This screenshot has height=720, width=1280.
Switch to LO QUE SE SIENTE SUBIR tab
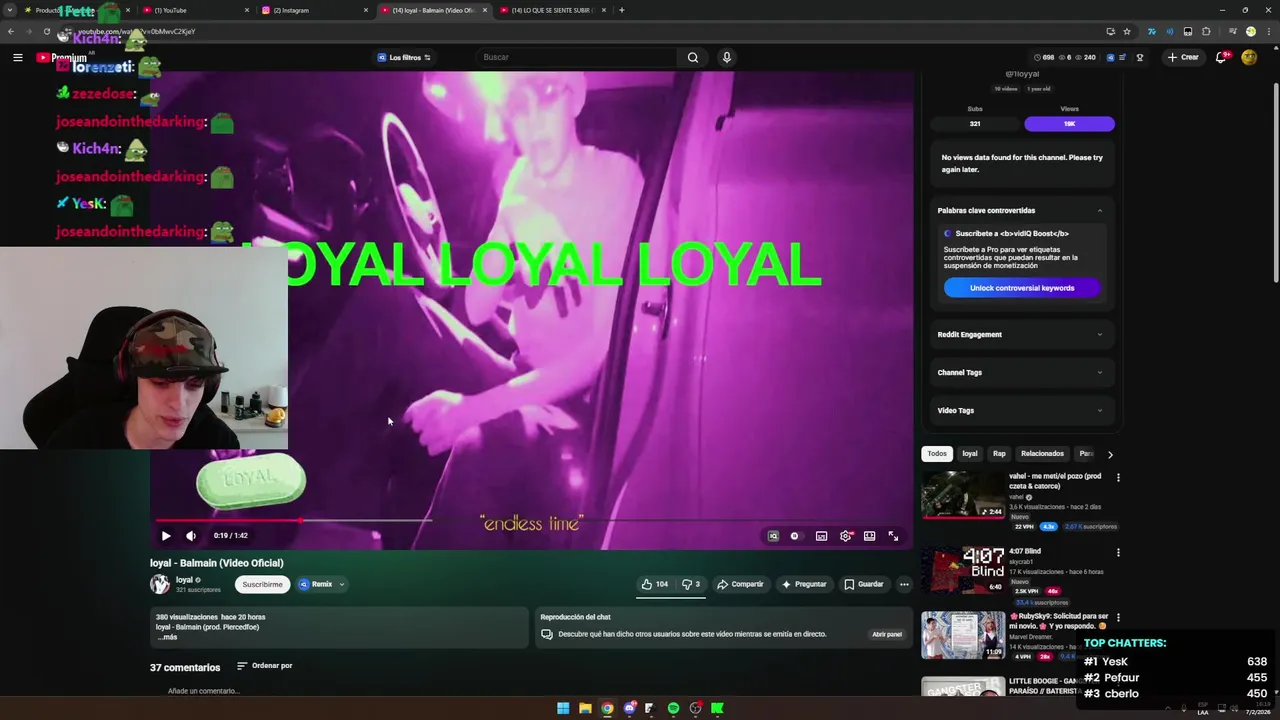click(x=550, y=10)
